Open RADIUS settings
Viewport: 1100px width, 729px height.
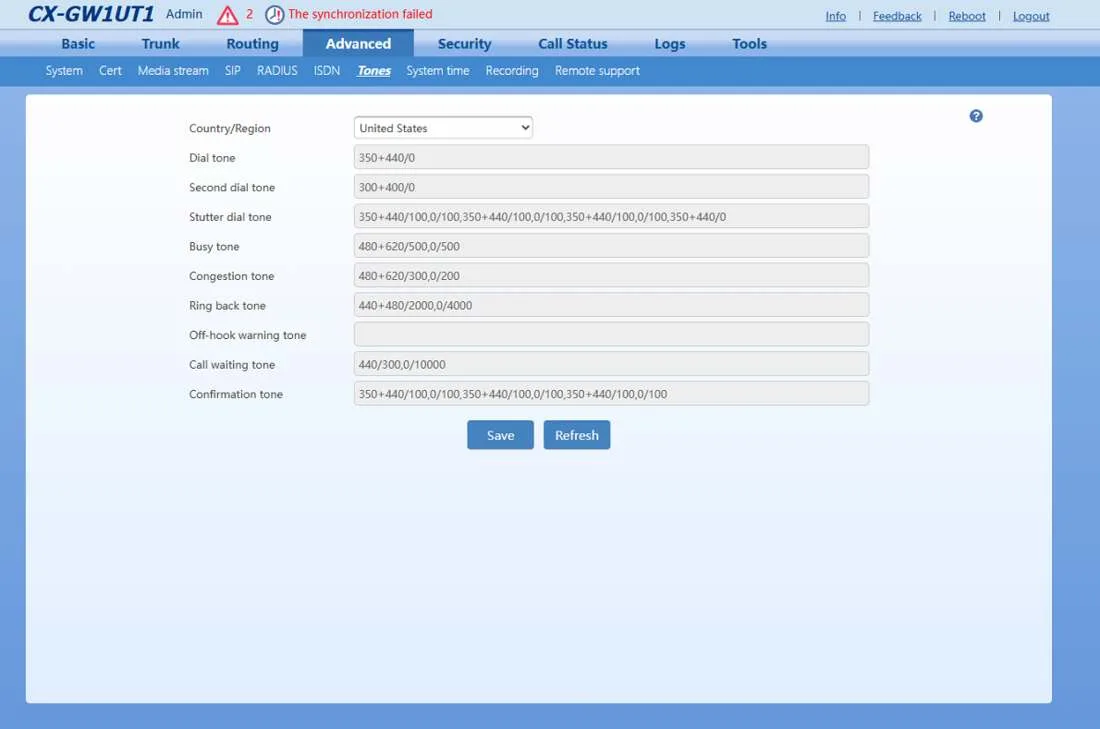[277, 71]
